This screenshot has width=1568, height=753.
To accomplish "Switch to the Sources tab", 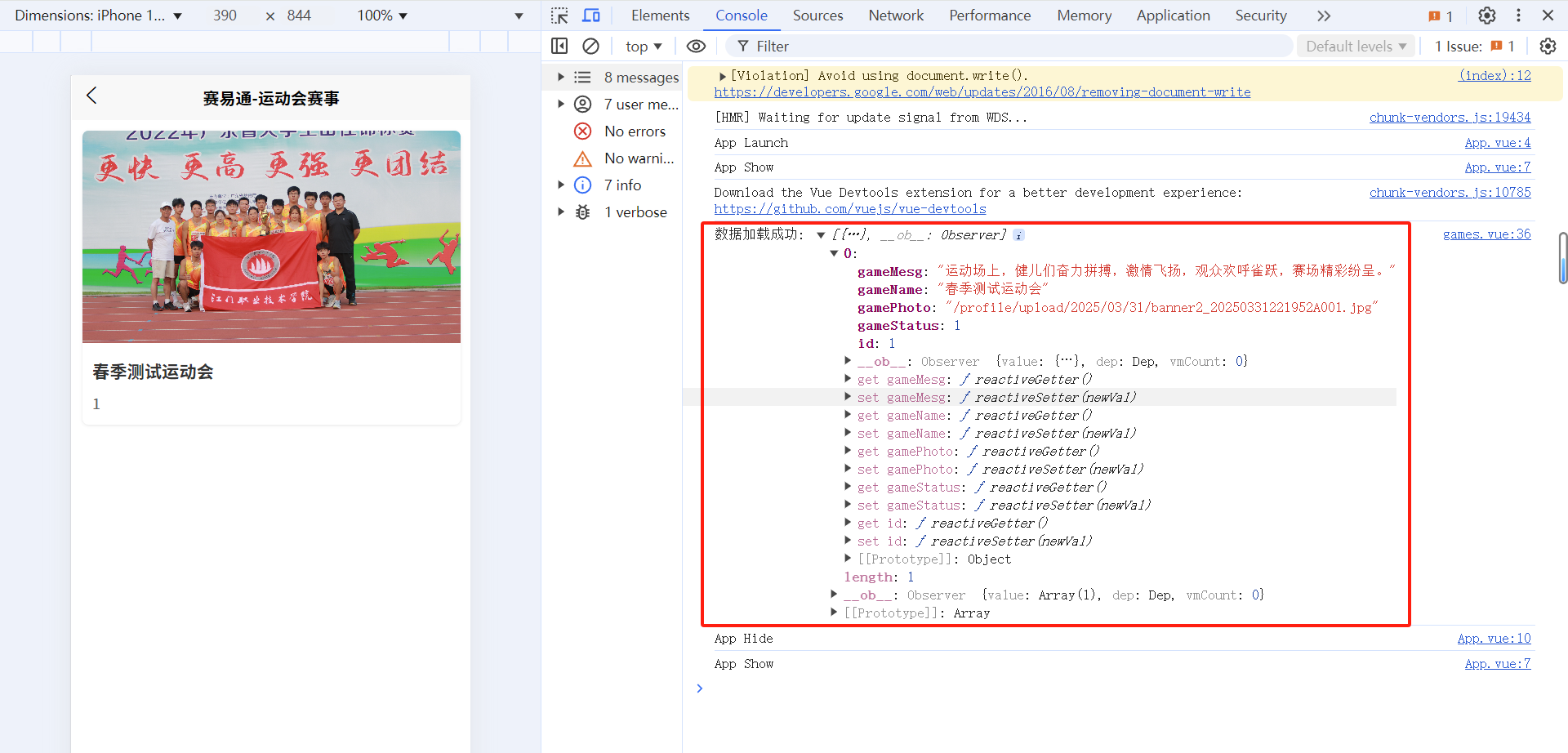I will pyautogui.click(x=817, y=16).
